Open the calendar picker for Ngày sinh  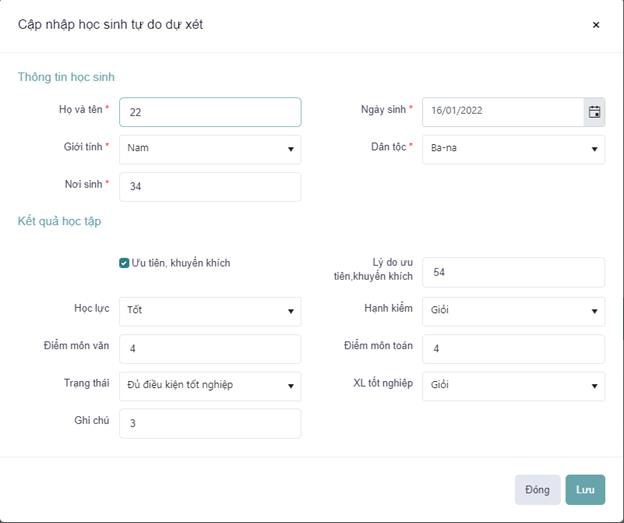594,112
